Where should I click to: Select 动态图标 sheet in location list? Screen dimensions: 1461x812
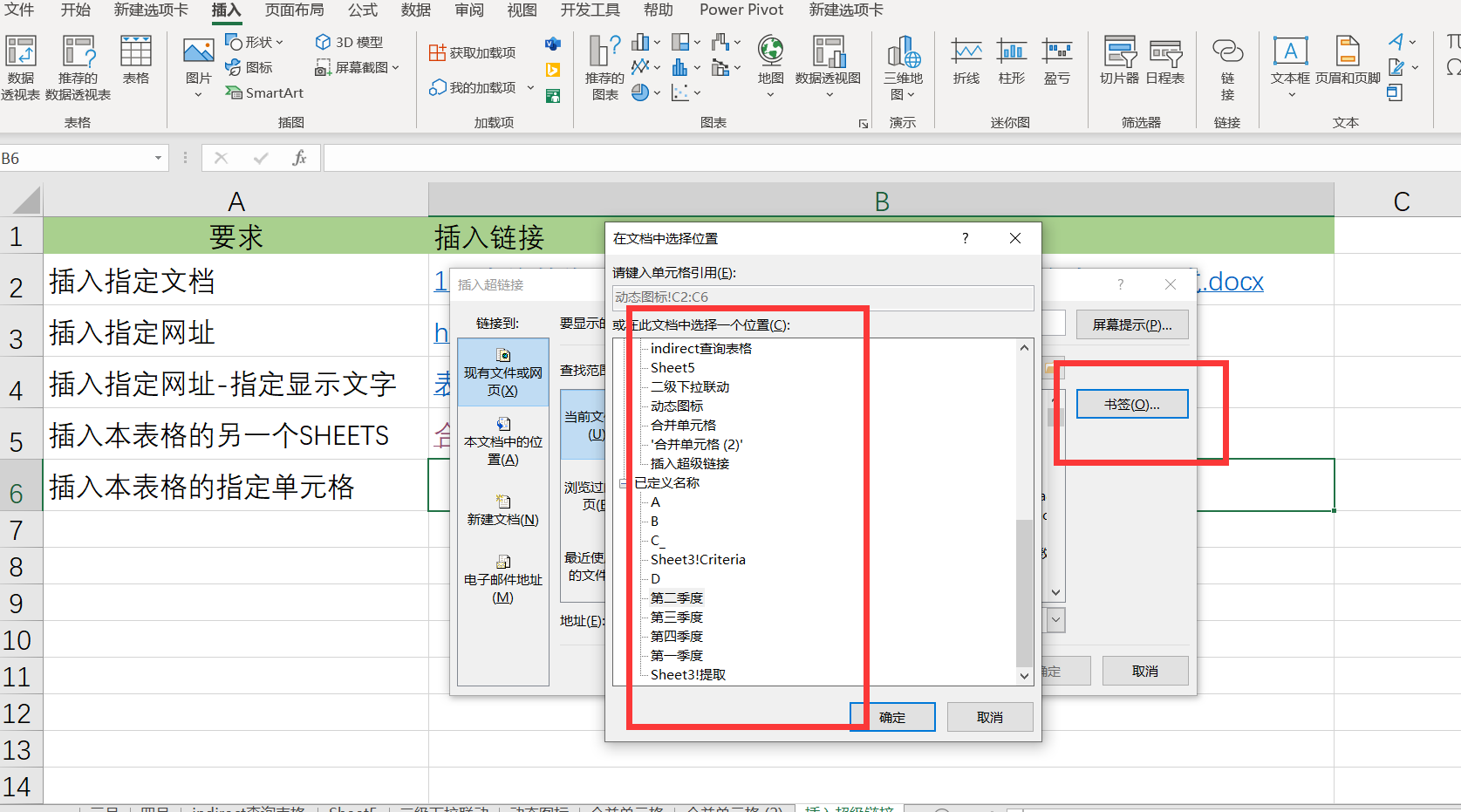click(x=677, y=406)
